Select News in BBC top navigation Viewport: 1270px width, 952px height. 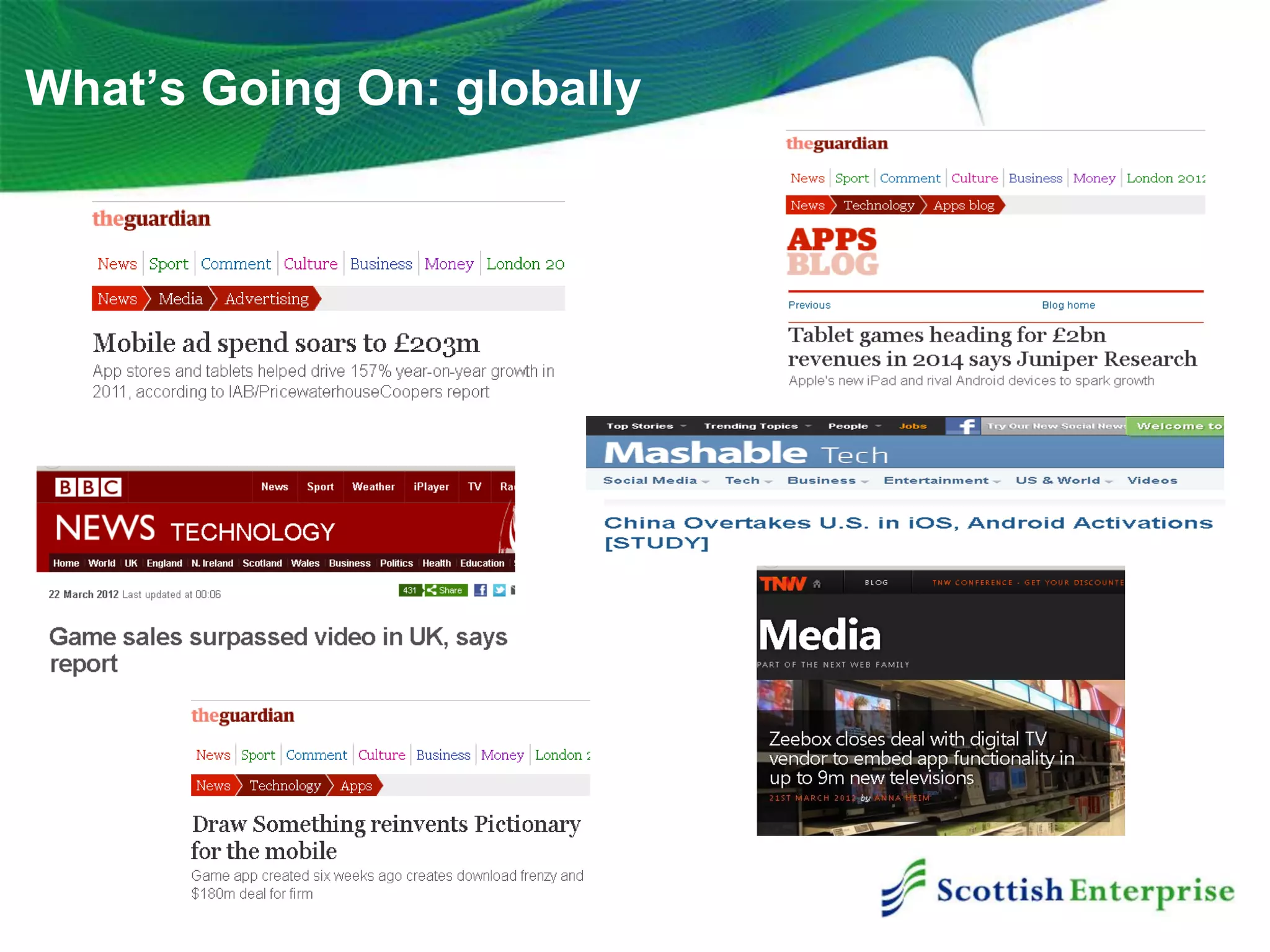[275, 487]
